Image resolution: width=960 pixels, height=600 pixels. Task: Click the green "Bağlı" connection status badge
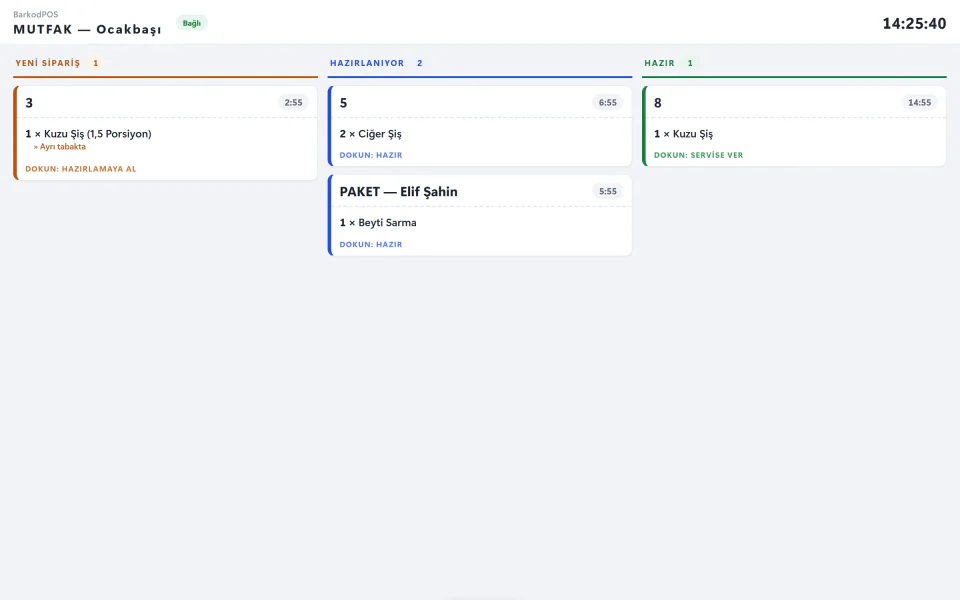pyautogui.click(x=192, y=23)
